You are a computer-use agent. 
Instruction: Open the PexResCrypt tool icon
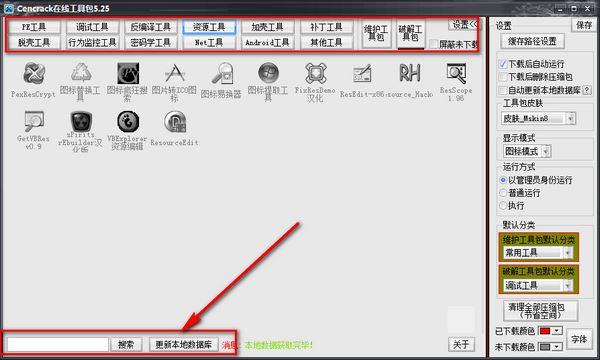(x=34, y=73)
